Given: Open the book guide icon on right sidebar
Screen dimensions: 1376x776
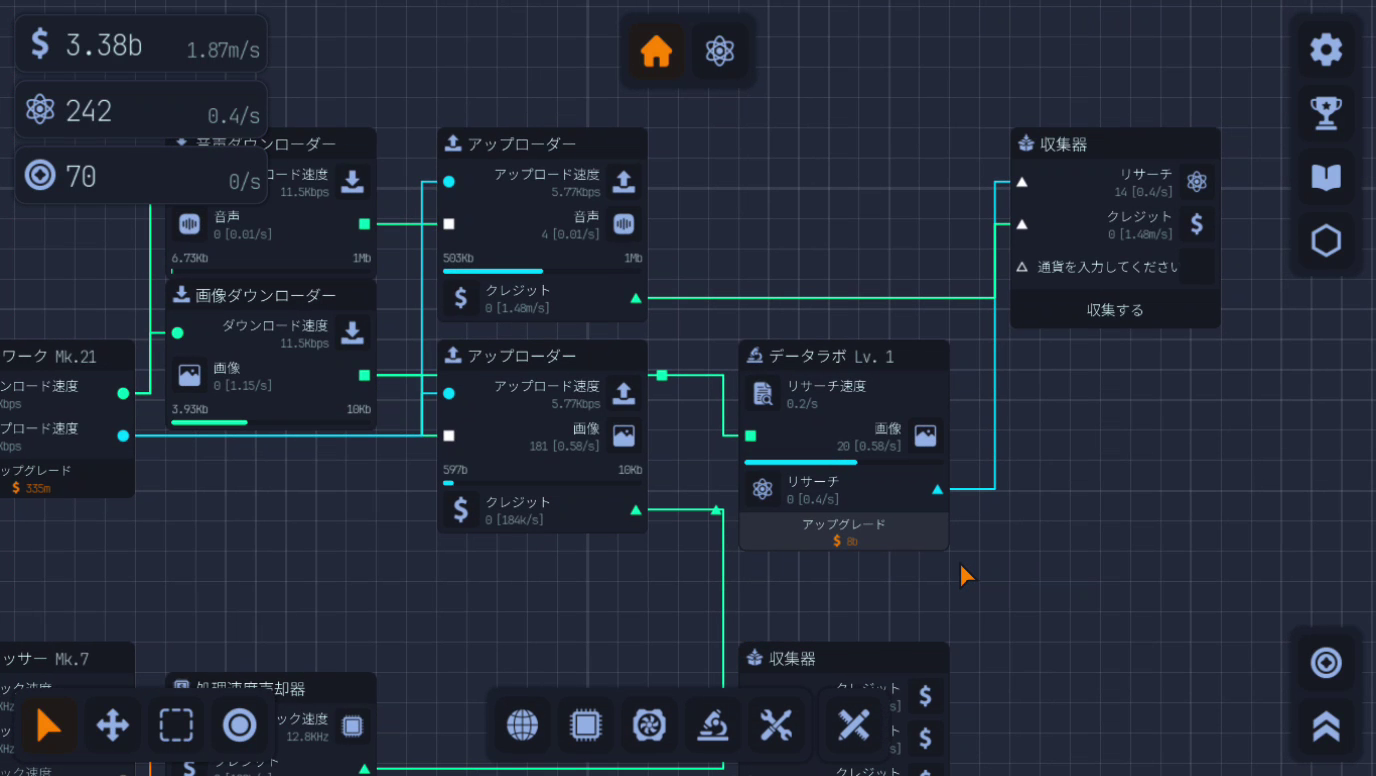Looking at the screenshot, I should (x=1325, y=177).
